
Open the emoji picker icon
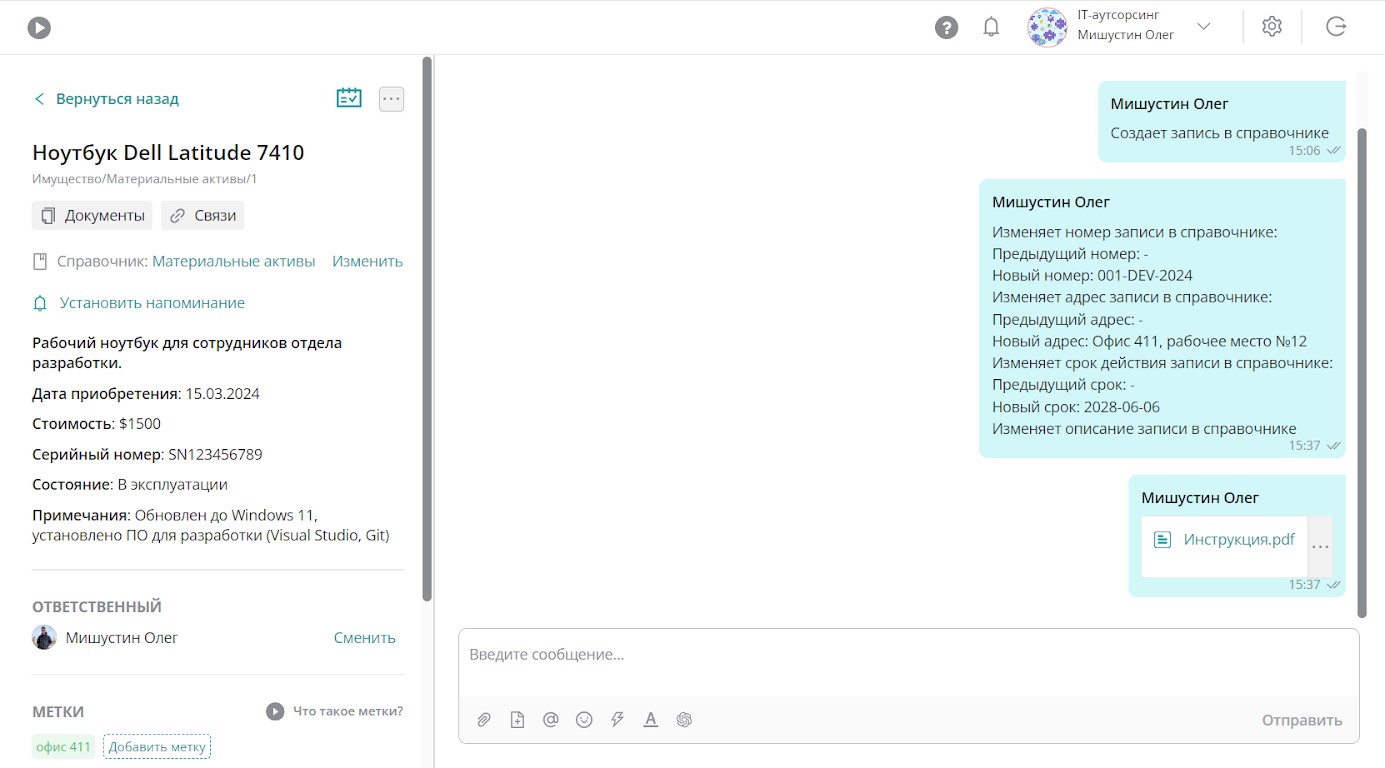(x=584, y=720)
